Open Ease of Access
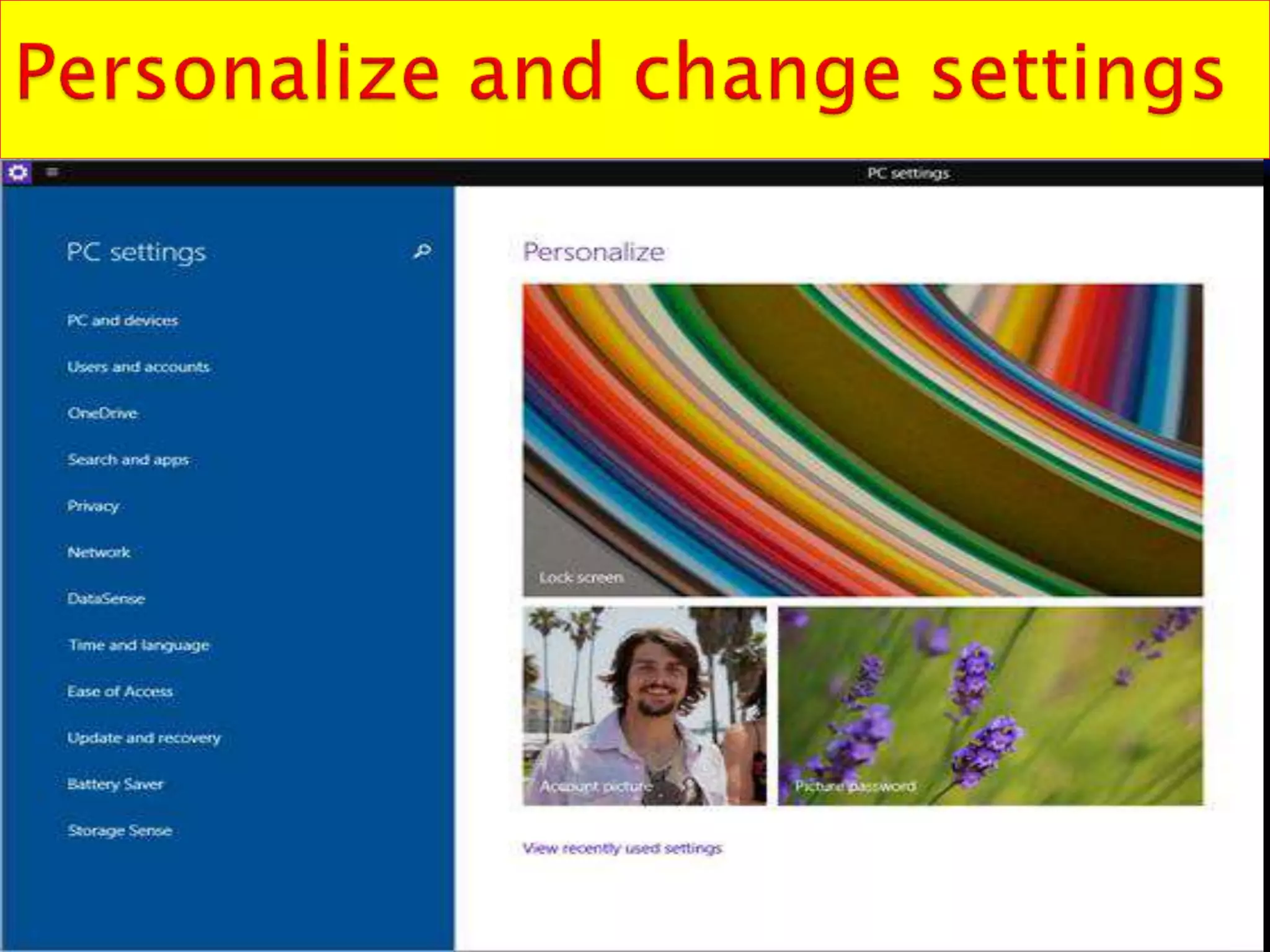The image size is (1270, 952). (120, 692)
